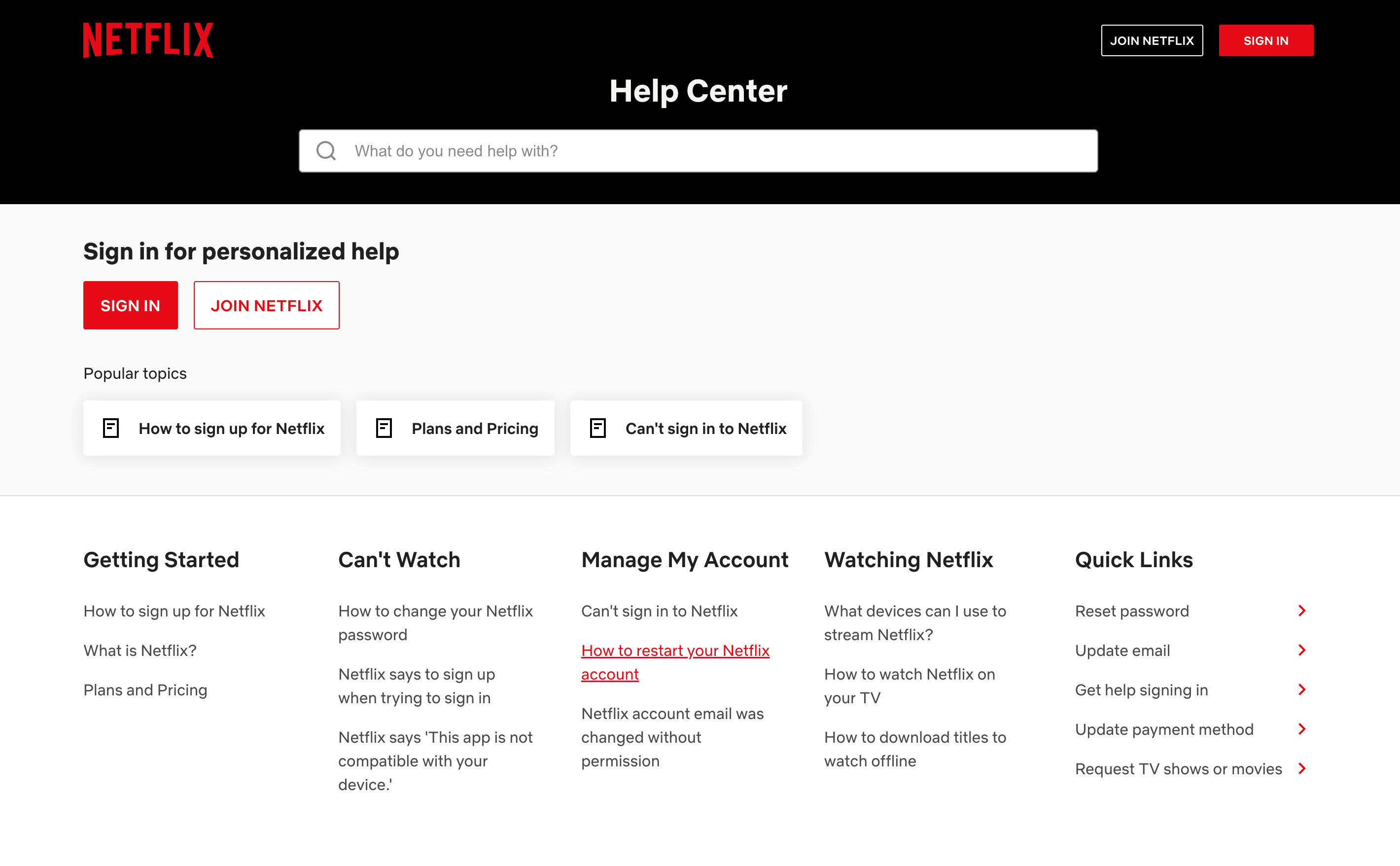Click the Manage My Account heading
1400x866 pixels.
685,560
